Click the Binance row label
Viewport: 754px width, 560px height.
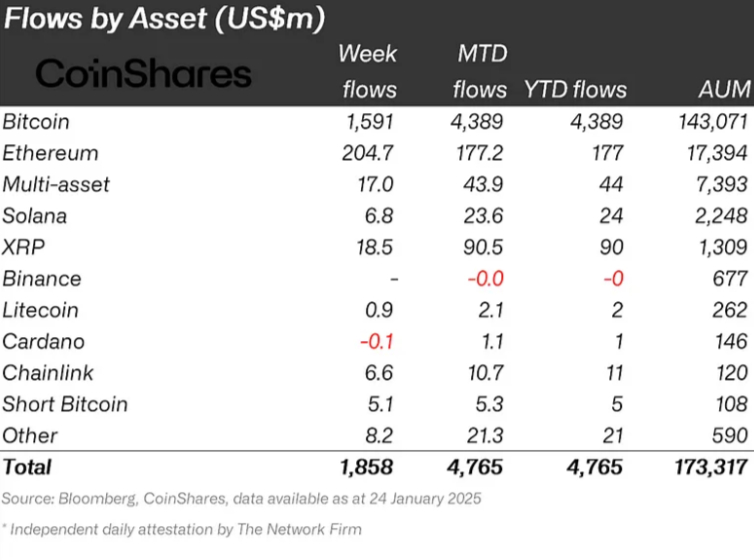tap(41, 278)
